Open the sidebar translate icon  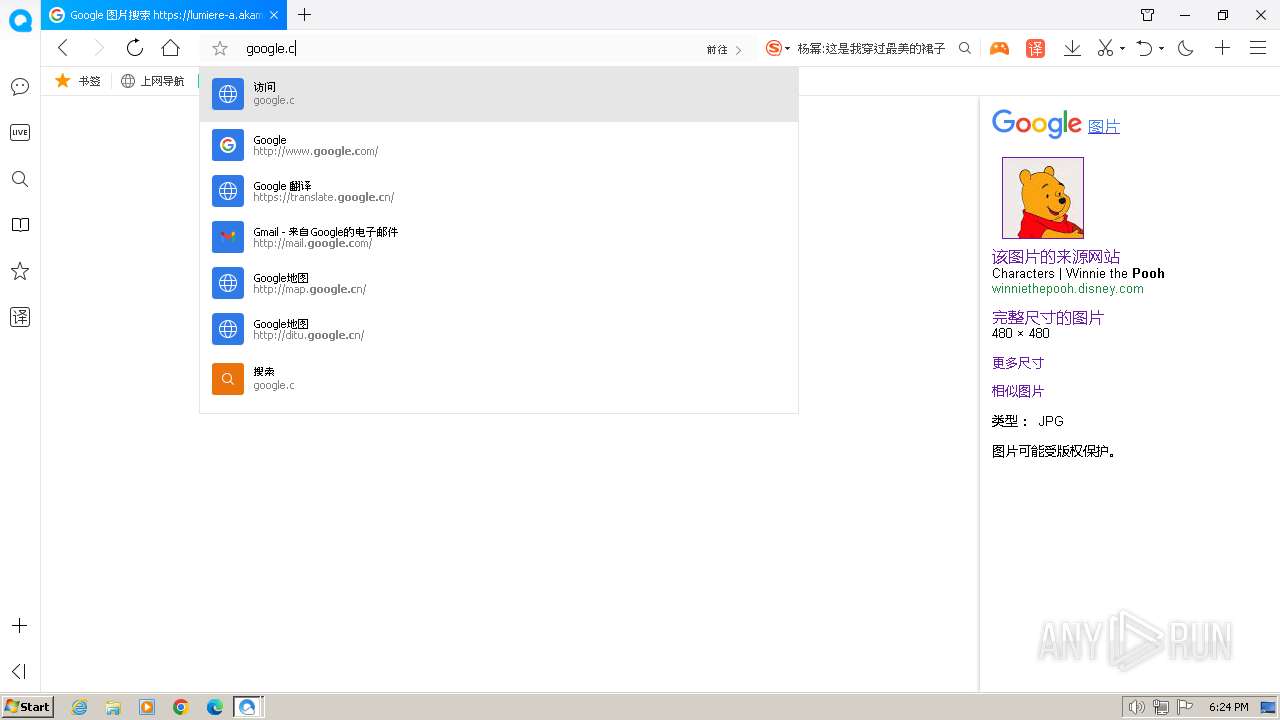[20, 317]
